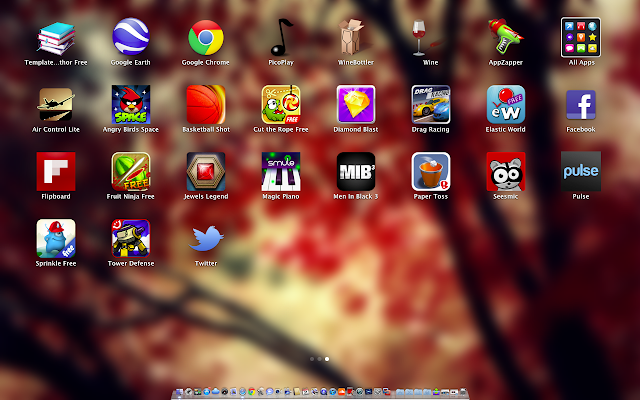
Task: Launch the Wine app
Action: pos(425,38)
